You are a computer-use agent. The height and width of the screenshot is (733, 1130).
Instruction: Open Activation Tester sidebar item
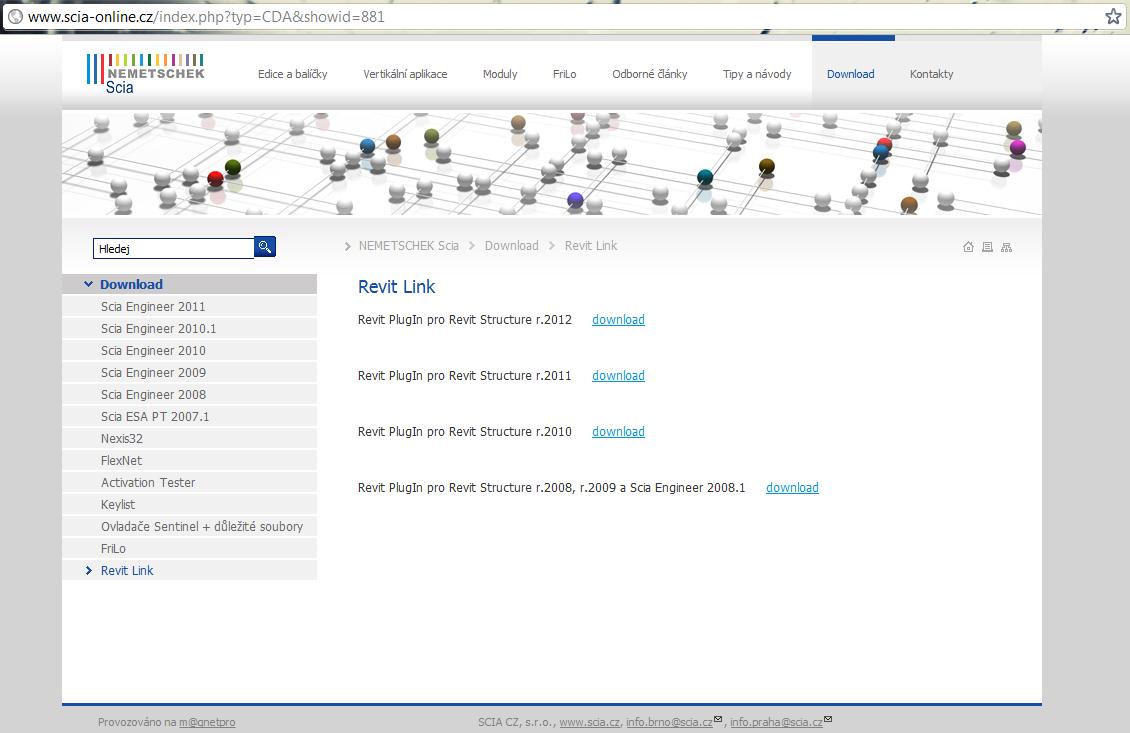(190, 482)
